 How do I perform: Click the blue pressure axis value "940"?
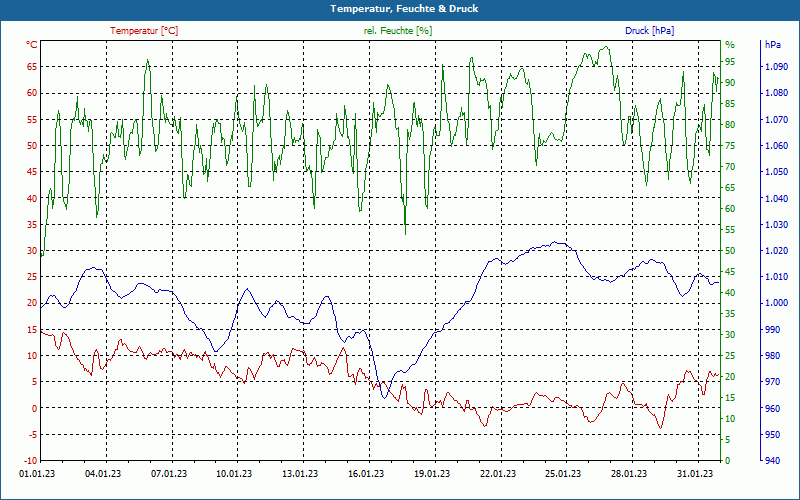[x=772, y=461]
